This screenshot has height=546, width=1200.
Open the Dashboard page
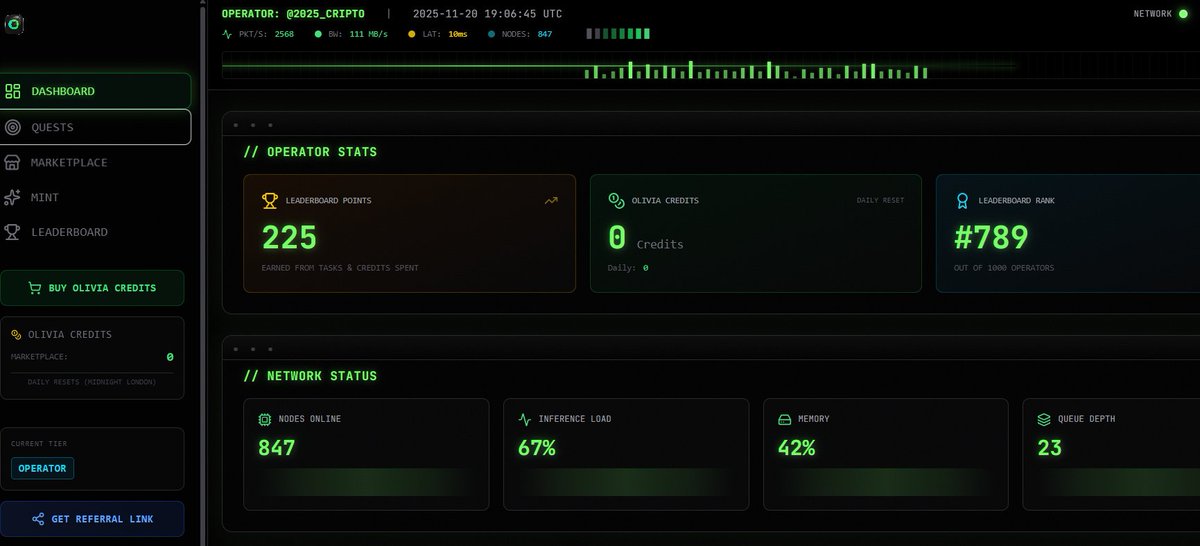[x=96, y=91]
